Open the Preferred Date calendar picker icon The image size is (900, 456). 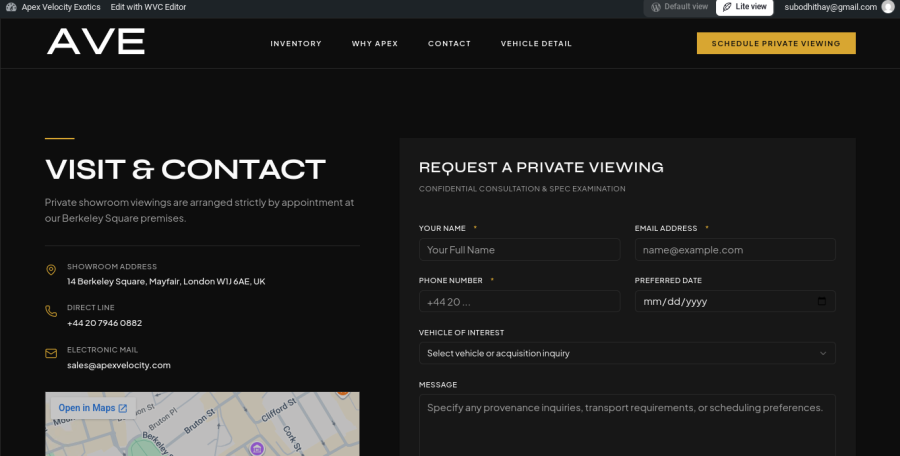coord(821,301)
